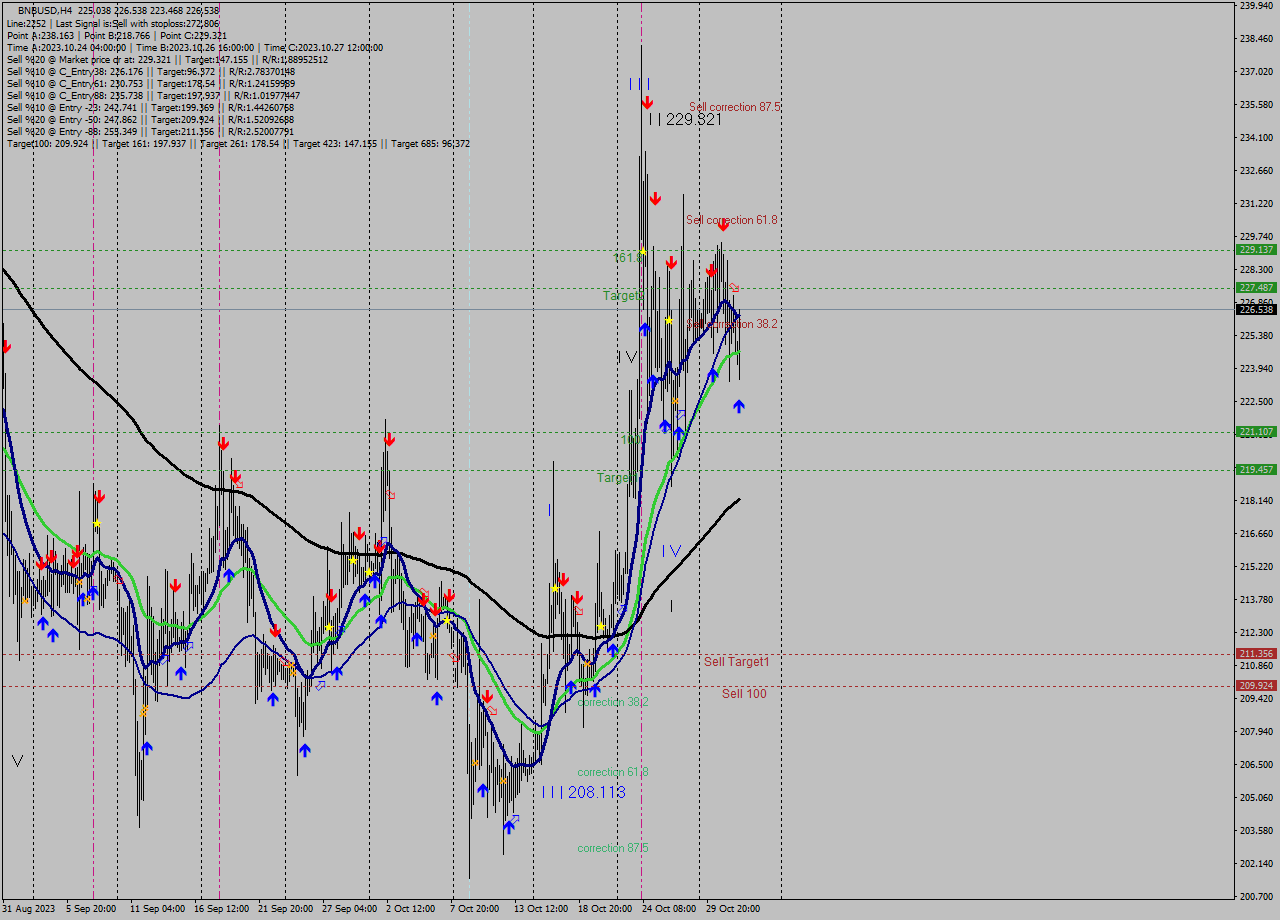1280x920 pixels.
Task: Click the red sell arrow at the 2 Oct peak
Action: [x=388, y=438]
